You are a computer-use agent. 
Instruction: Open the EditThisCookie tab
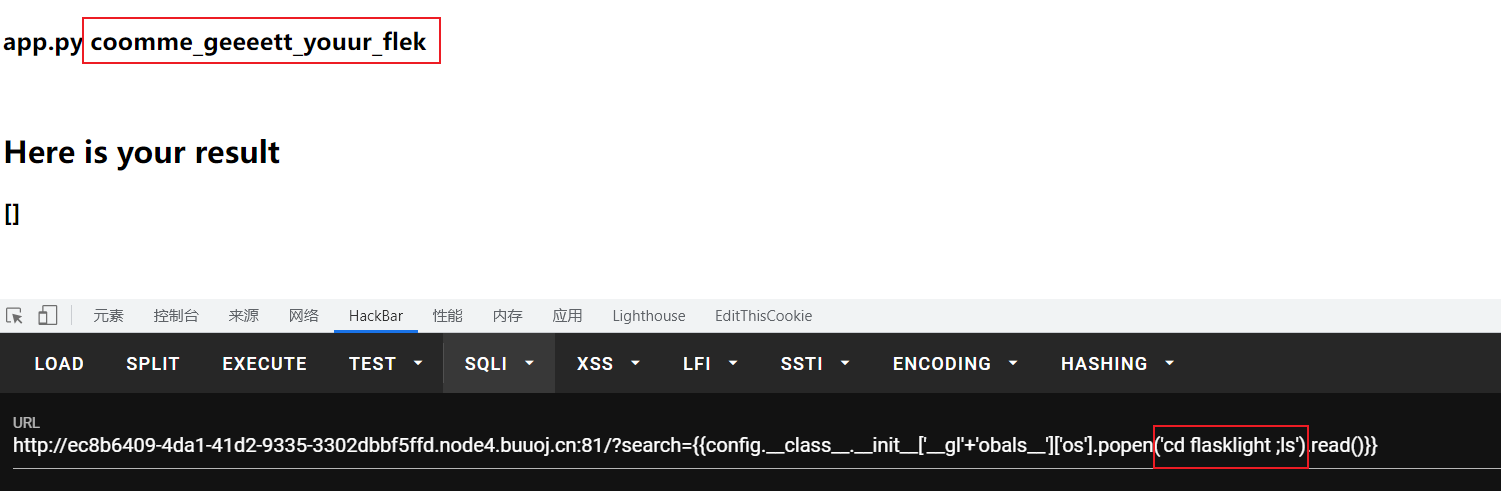coord(763,316)
